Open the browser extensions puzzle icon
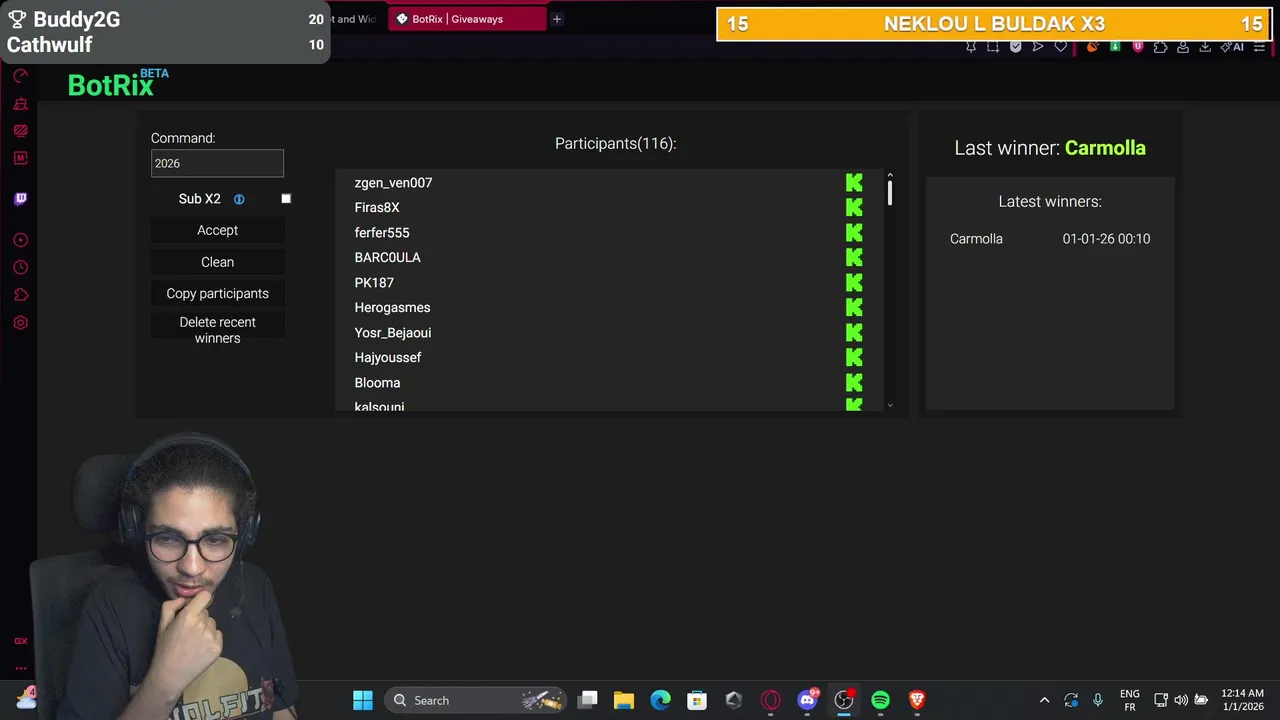 point(1160,47)
